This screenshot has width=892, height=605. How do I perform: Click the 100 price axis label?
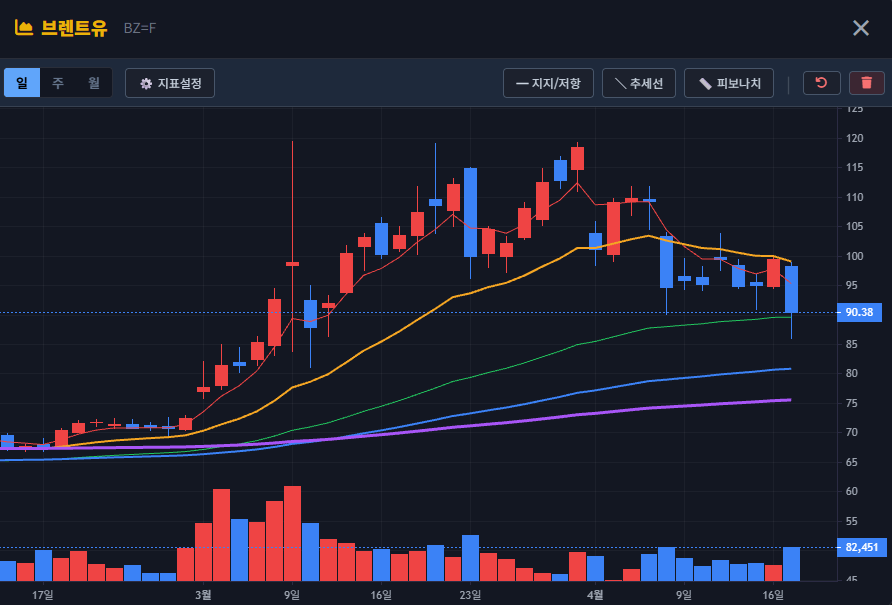854,256
